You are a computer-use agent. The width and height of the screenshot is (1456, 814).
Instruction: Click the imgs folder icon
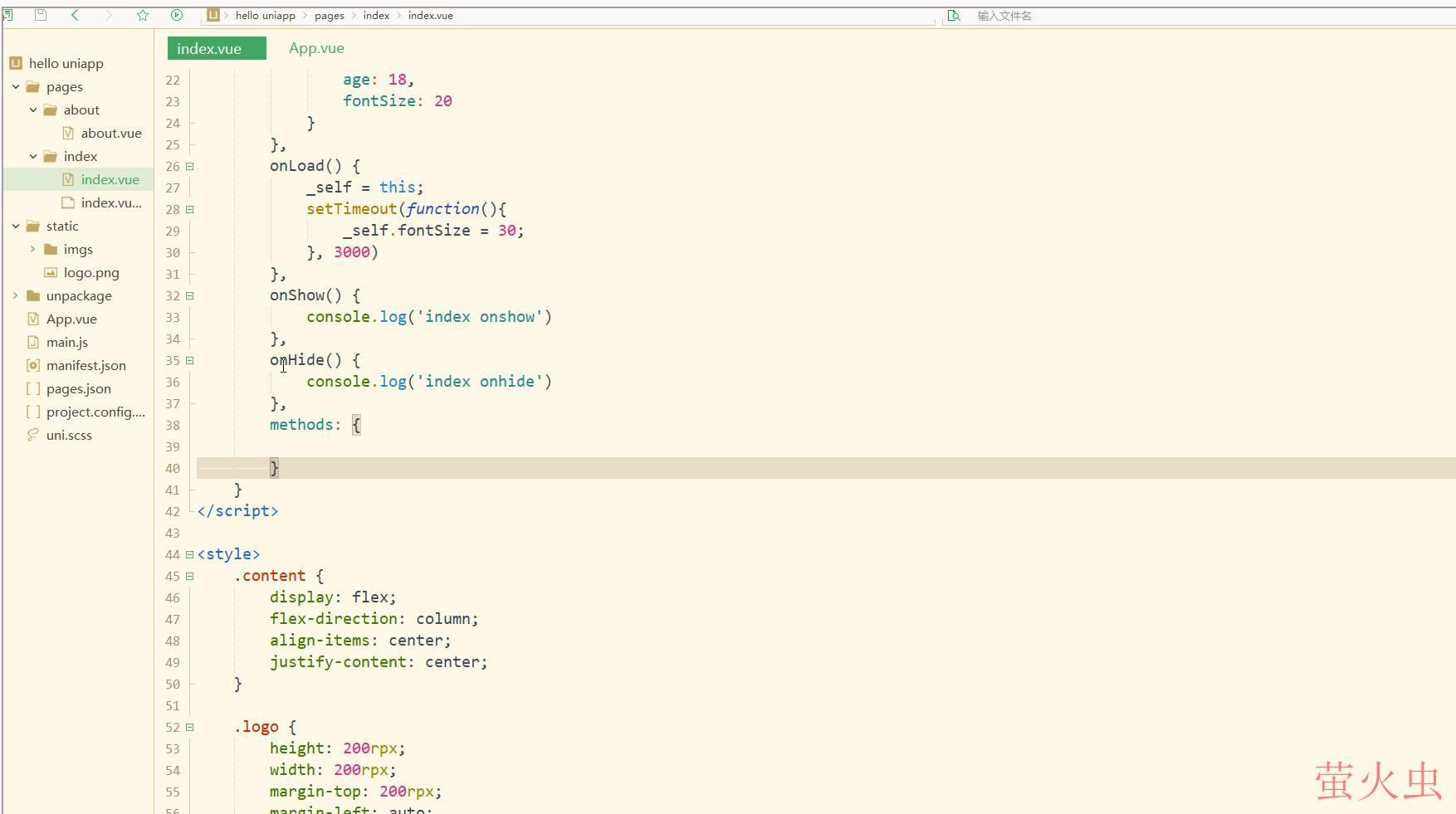(x=51, y=249)
